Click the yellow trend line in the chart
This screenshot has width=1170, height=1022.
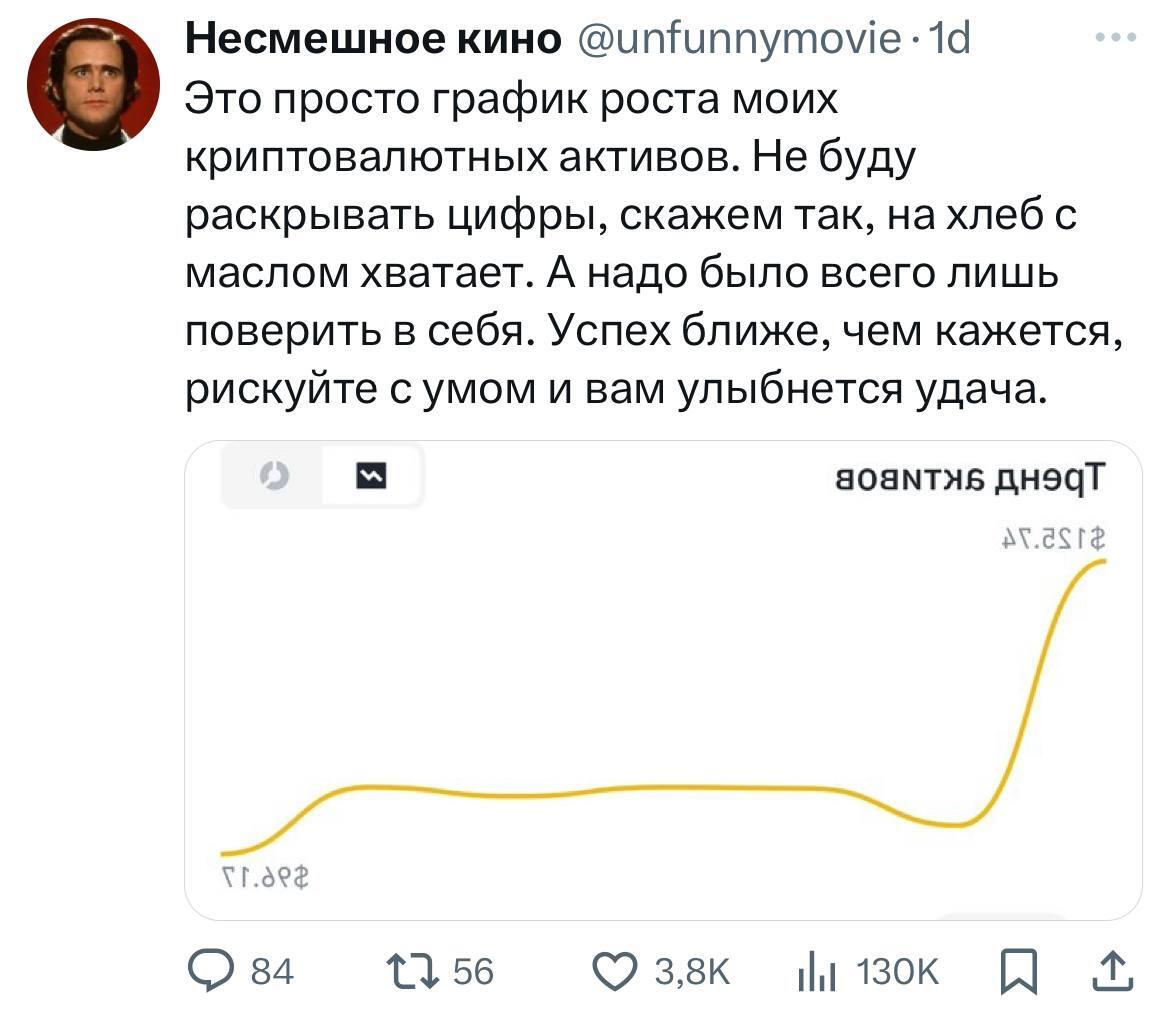tap(600, 789)
